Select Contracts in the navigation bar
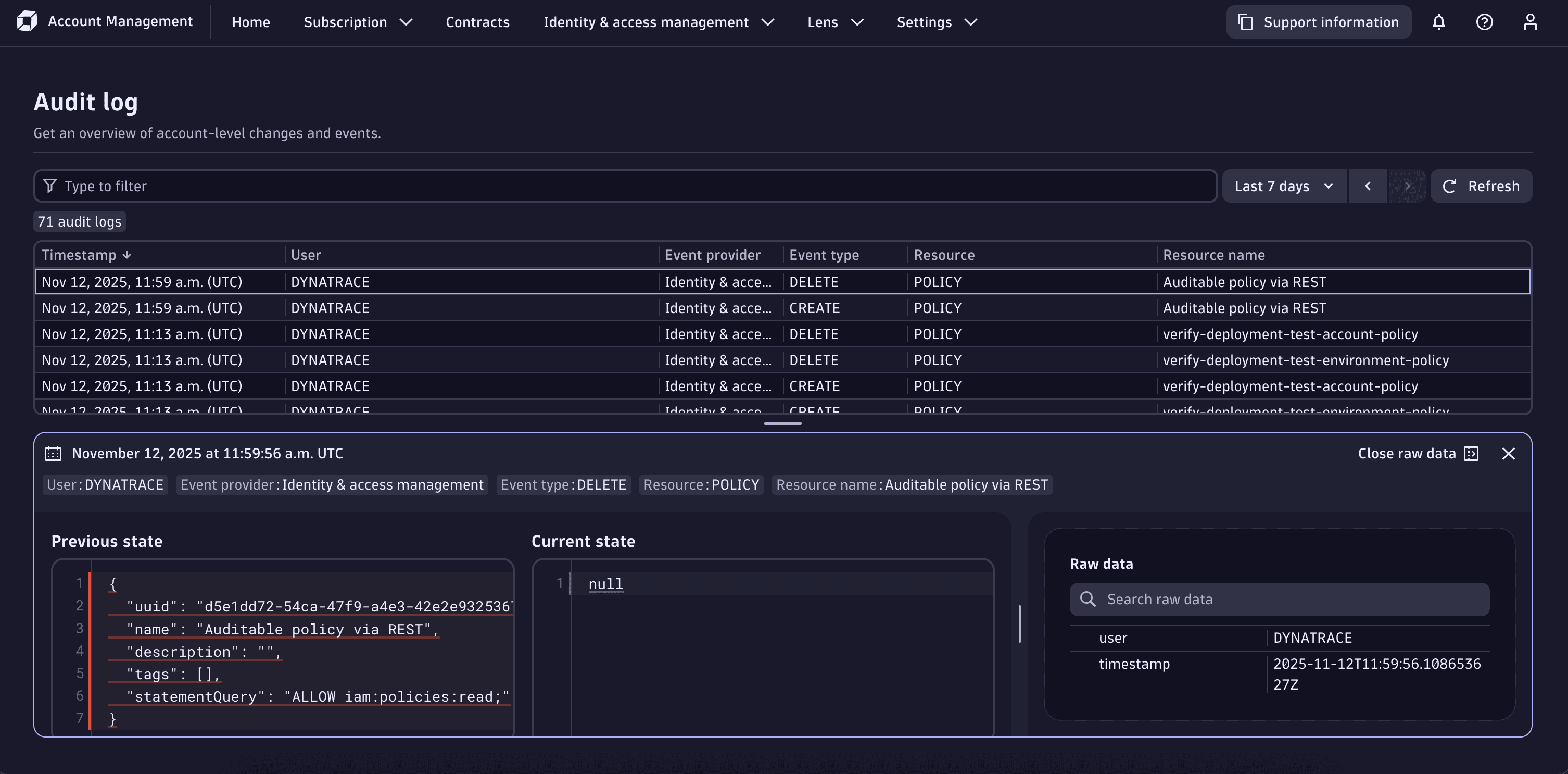Image resolution: width=1568 pixels, height=774 pixels. 477,22
